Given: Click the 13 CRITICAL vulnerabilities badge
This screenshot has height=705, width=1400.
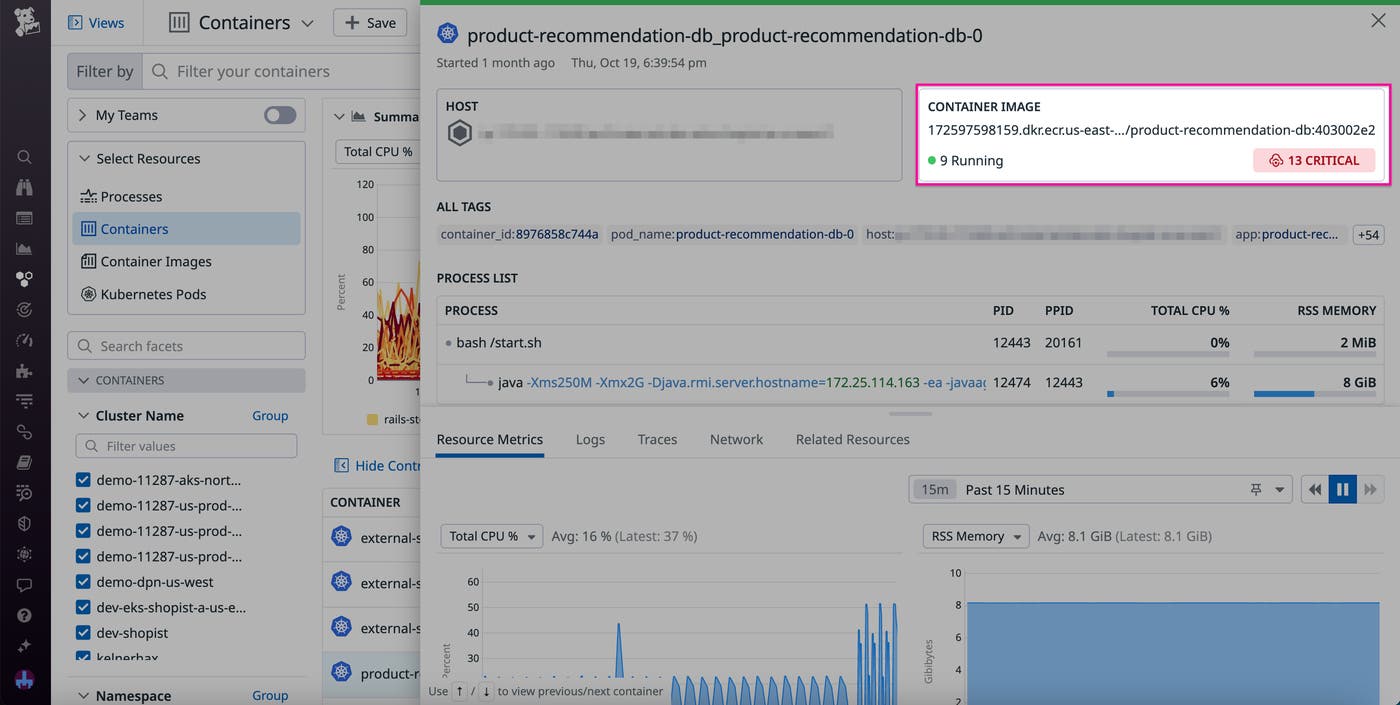Looking at the screenshot, I should pyautogui.click(x=1313, y=160).
